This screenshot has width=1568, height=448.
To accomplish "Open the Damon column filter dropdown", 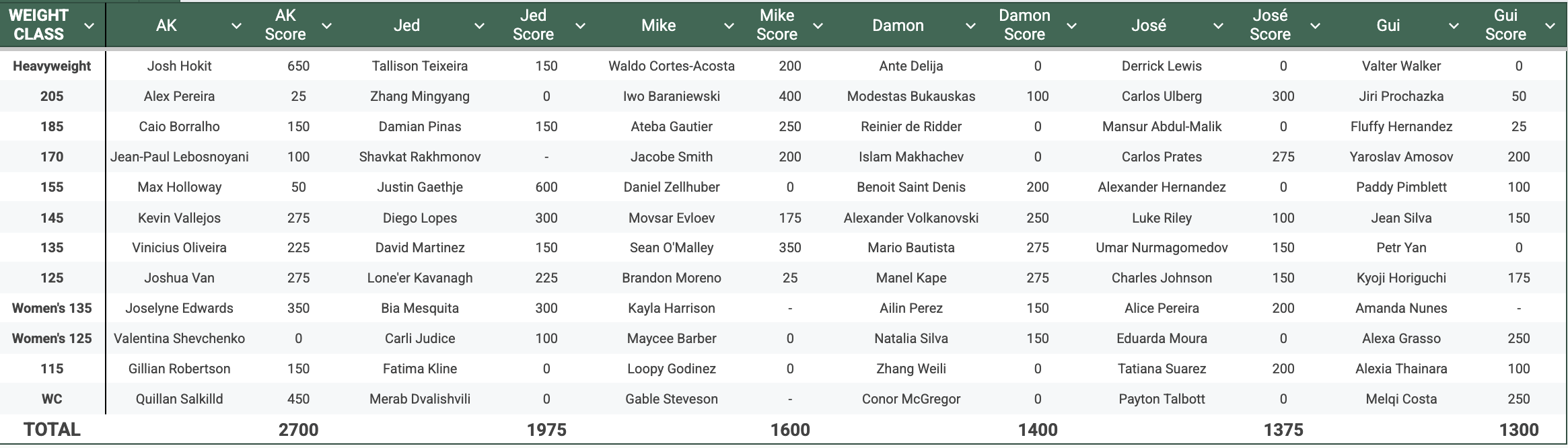I will (x=970, y=26).
